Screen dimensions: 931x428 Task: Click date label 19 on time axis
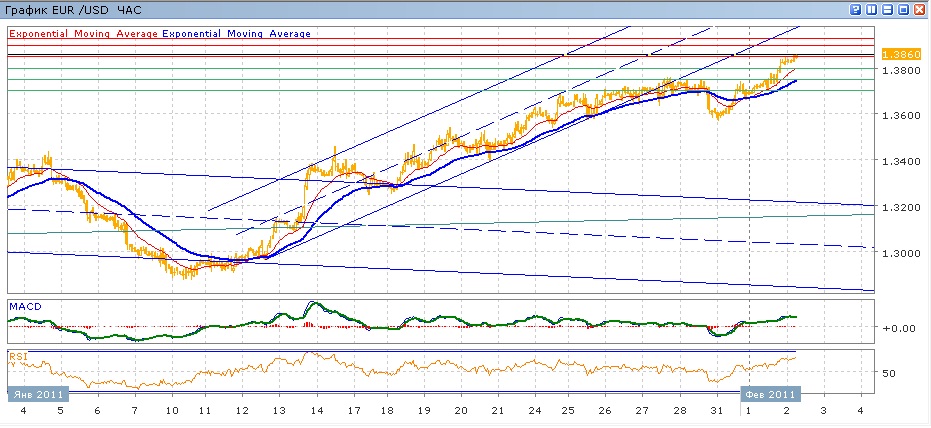pos(424,411)
